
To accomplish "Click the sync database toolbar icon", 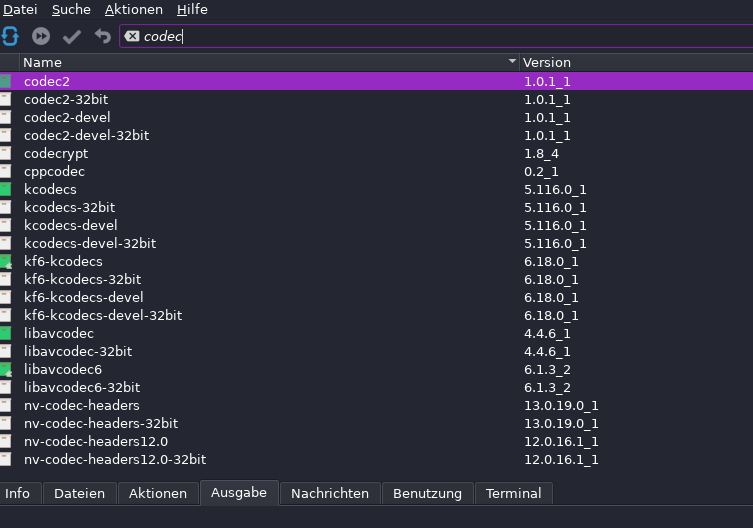I will 10,36.
